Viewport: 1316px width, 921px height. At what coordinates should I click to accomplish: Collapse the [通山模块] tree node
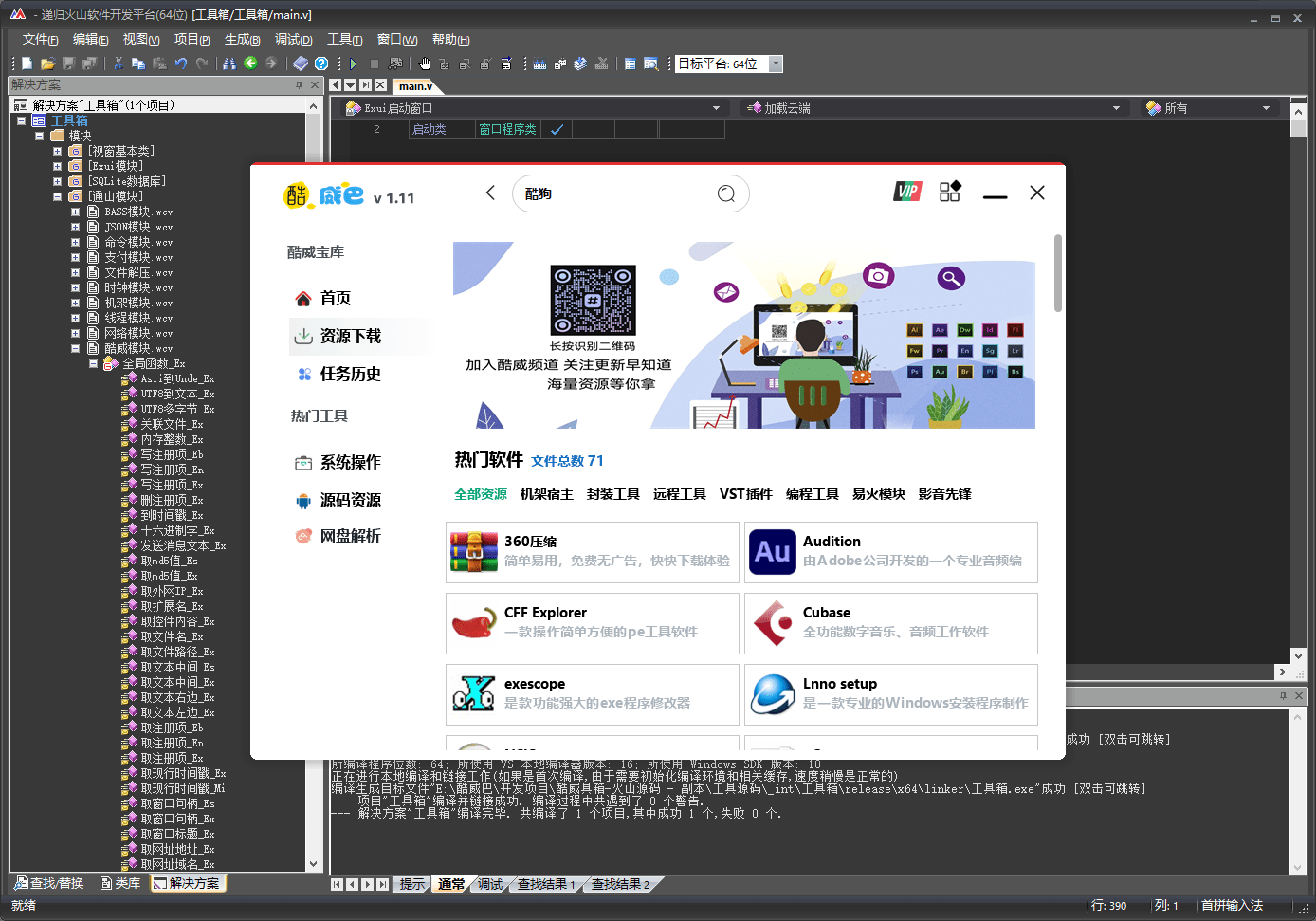click(57, 196)
